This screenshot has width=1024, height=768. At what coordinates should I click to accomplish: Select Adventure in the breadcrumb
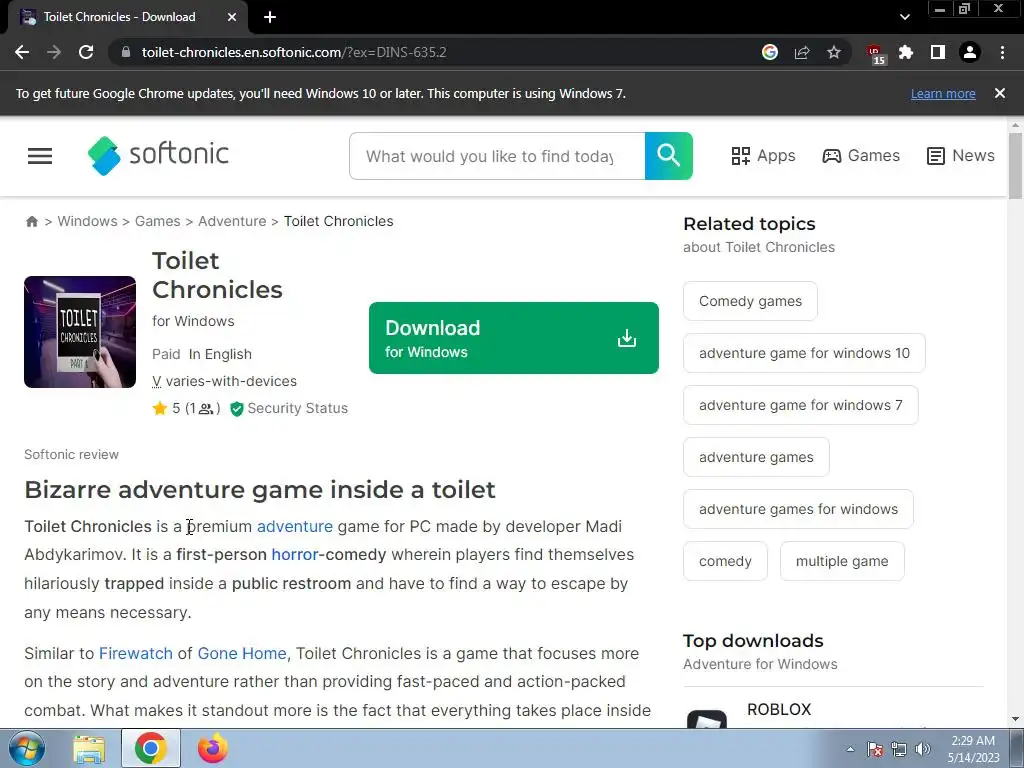(x=232, y=221)
